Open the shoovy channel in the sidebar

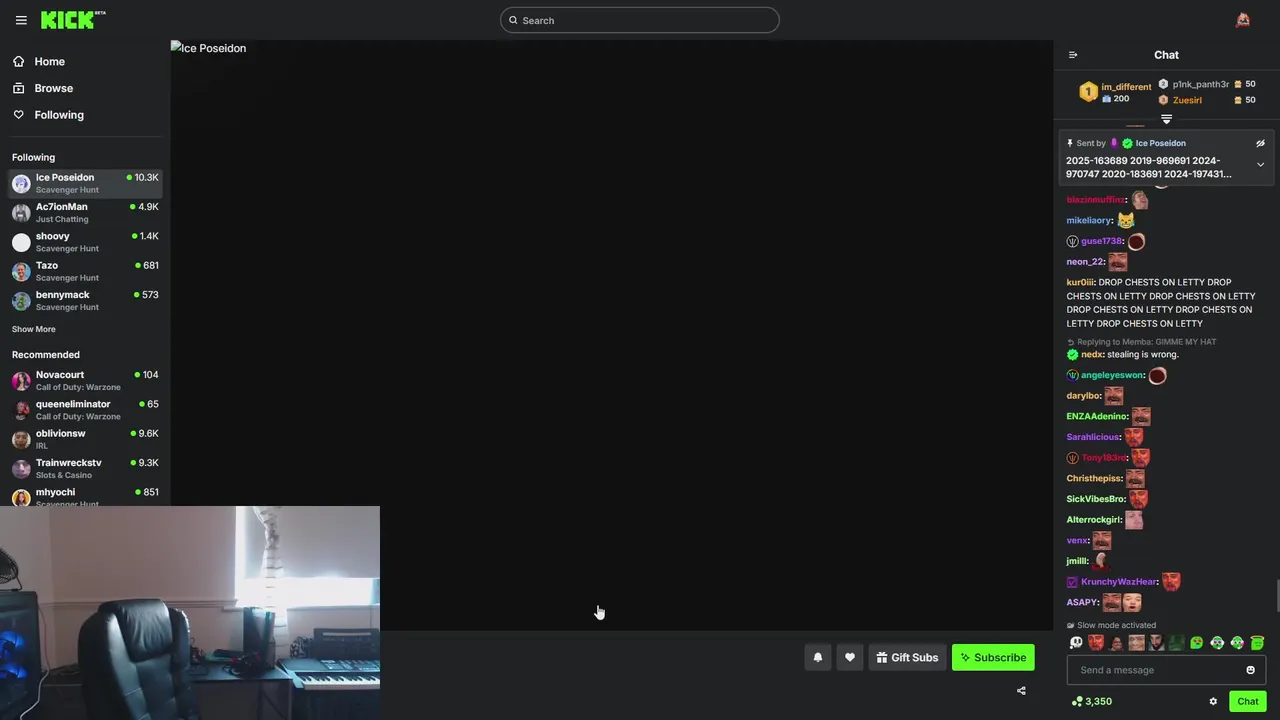coord(85,242)
